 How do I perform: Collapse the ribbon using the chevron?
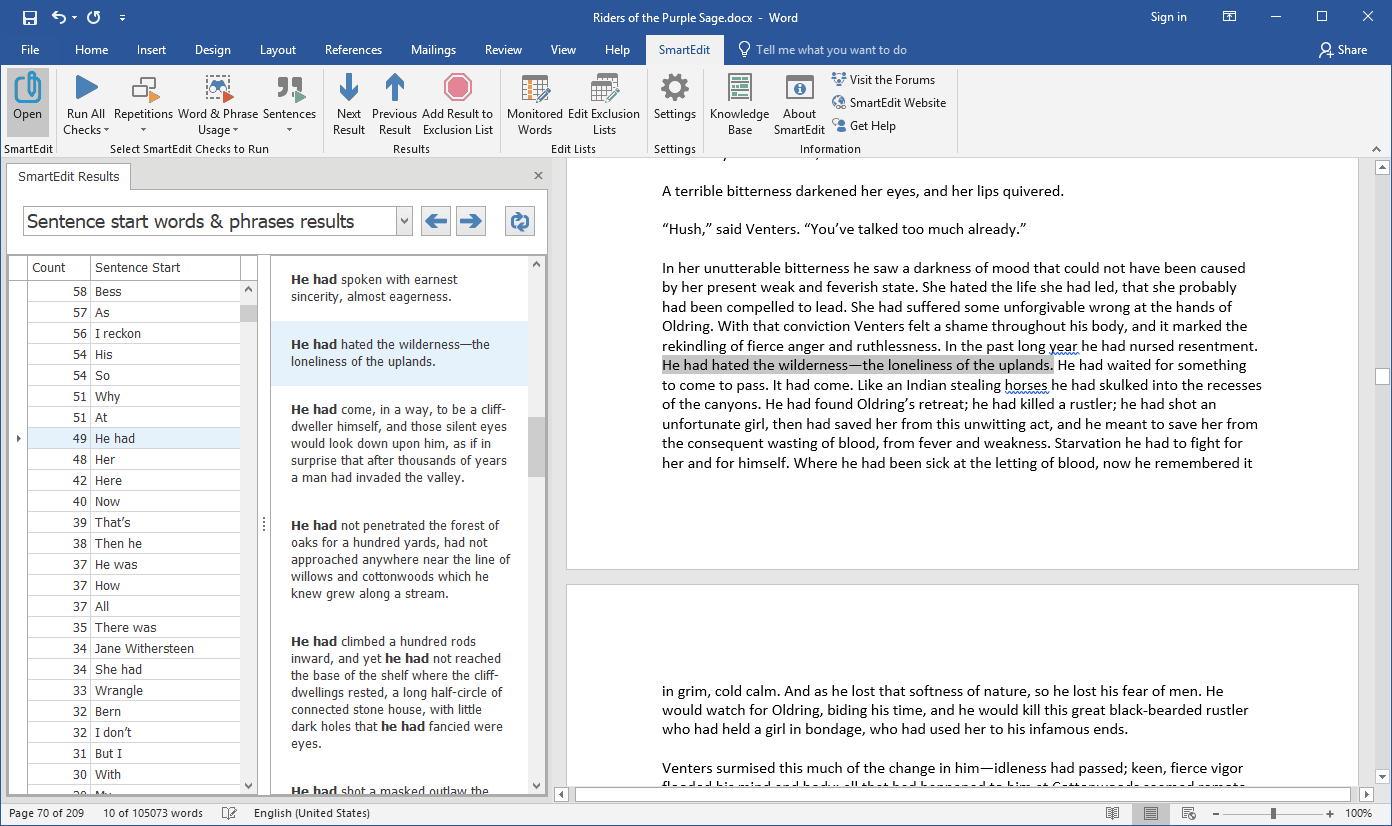click(1376, 148)
